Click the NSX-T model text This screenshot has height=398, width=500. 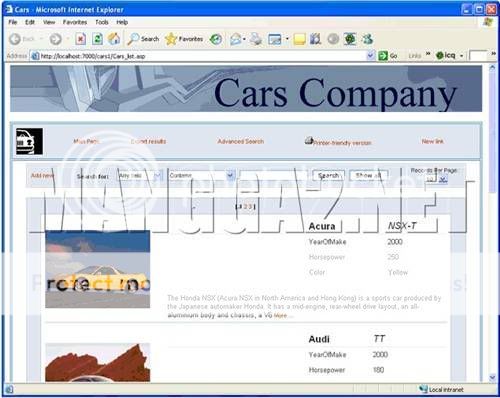point(402,226)
